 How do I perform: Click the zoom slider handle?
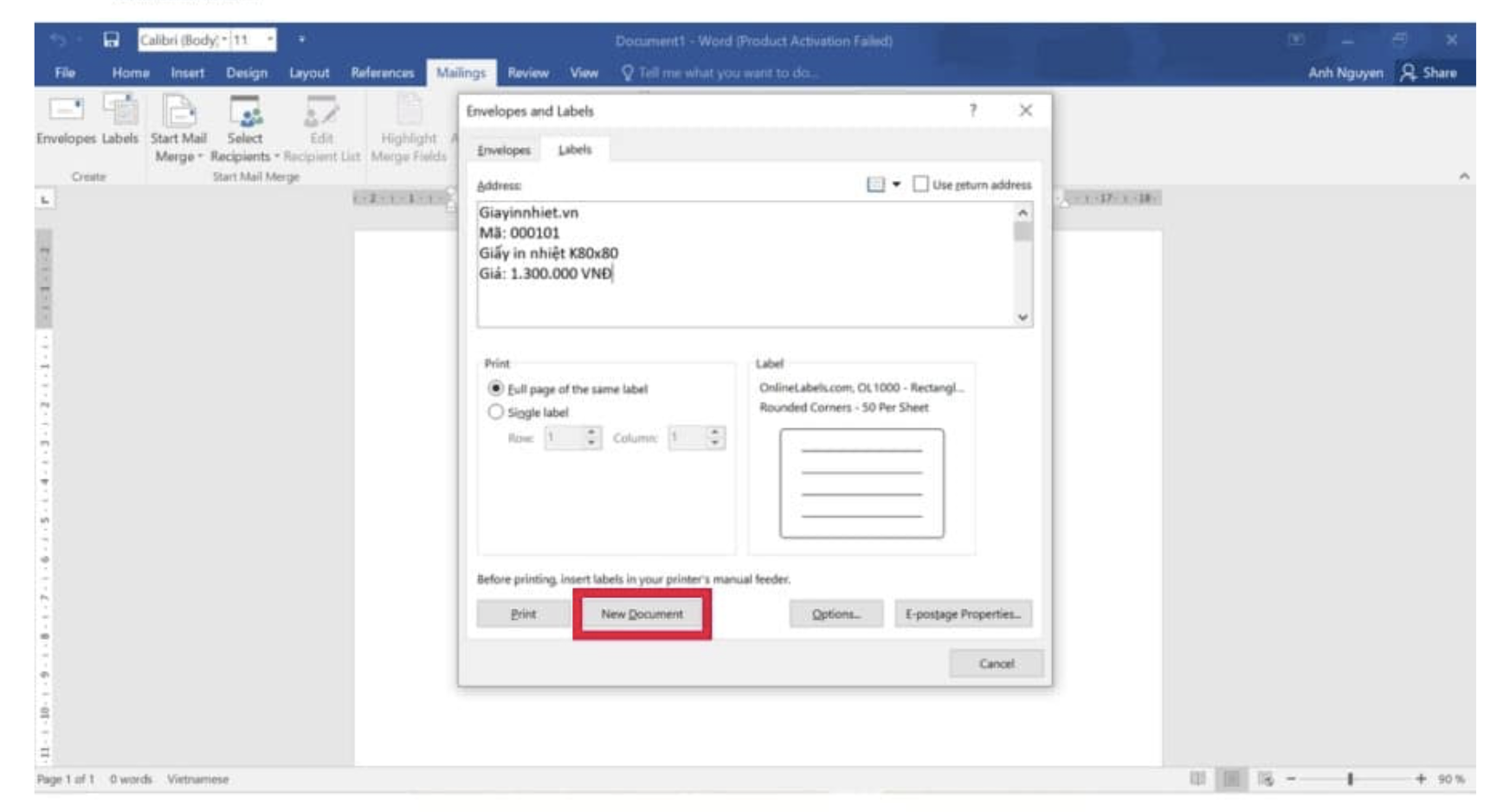(1350, 779)
